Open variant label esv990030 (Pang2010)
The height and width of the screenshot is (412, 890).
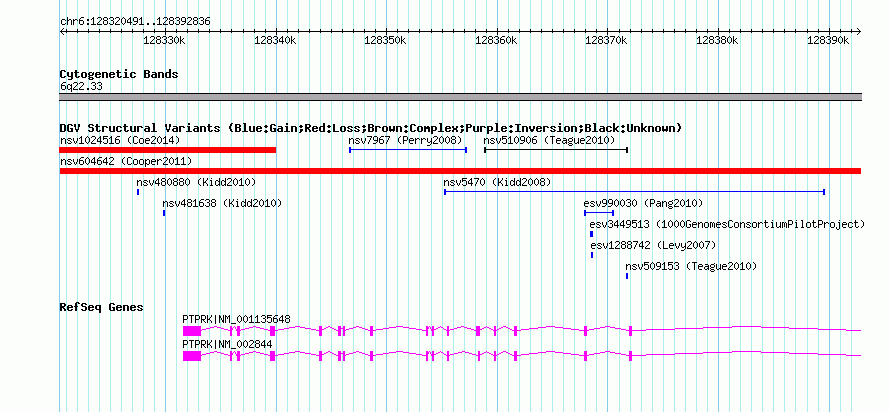pyautogui.click(x=643, y=203)
